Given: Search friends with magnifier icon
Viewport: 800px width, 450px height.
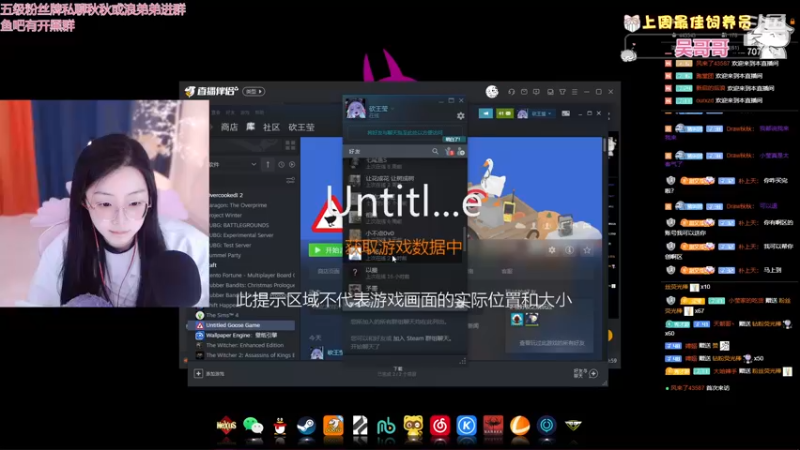Looking at the screenshot, I should (435, 152).
